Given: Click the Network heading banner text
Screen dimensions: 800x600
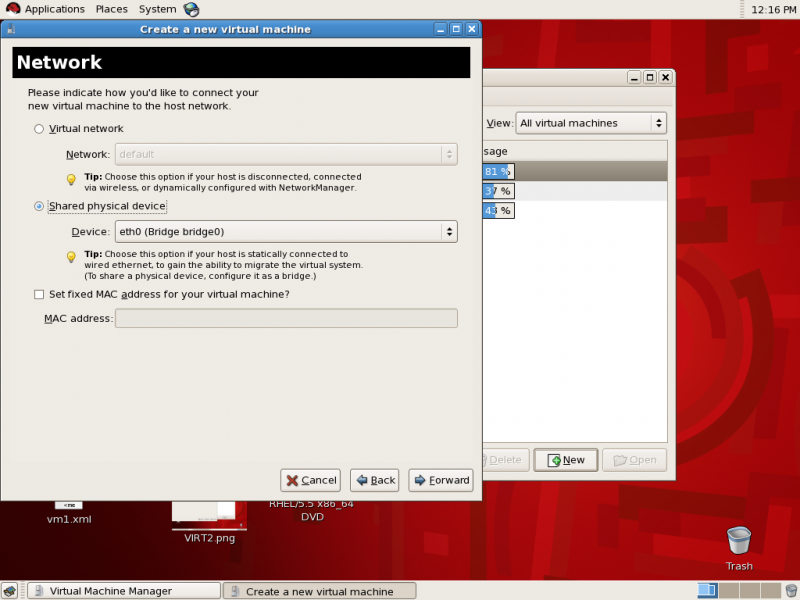Looking at the screenshot, I should 59,62.
